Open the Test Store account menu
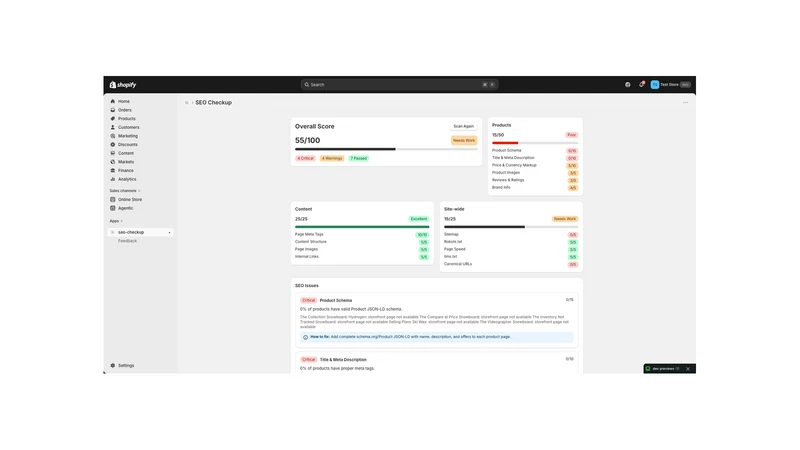Screen dimensions: 800x450 tap(670, 85)
